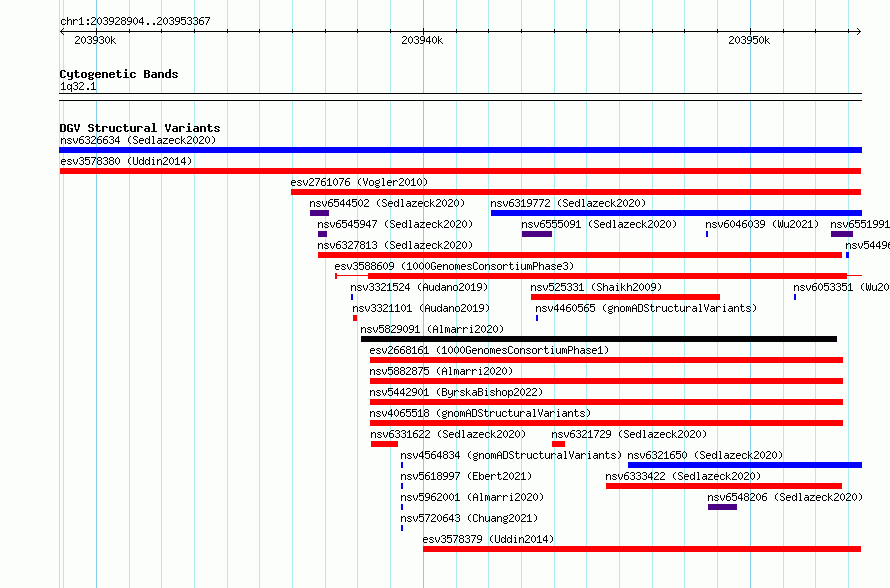This screenshot has height=588, width=890.
Task: Select the black nsv5829091 variant bar
Action: (x=599, y=339)
